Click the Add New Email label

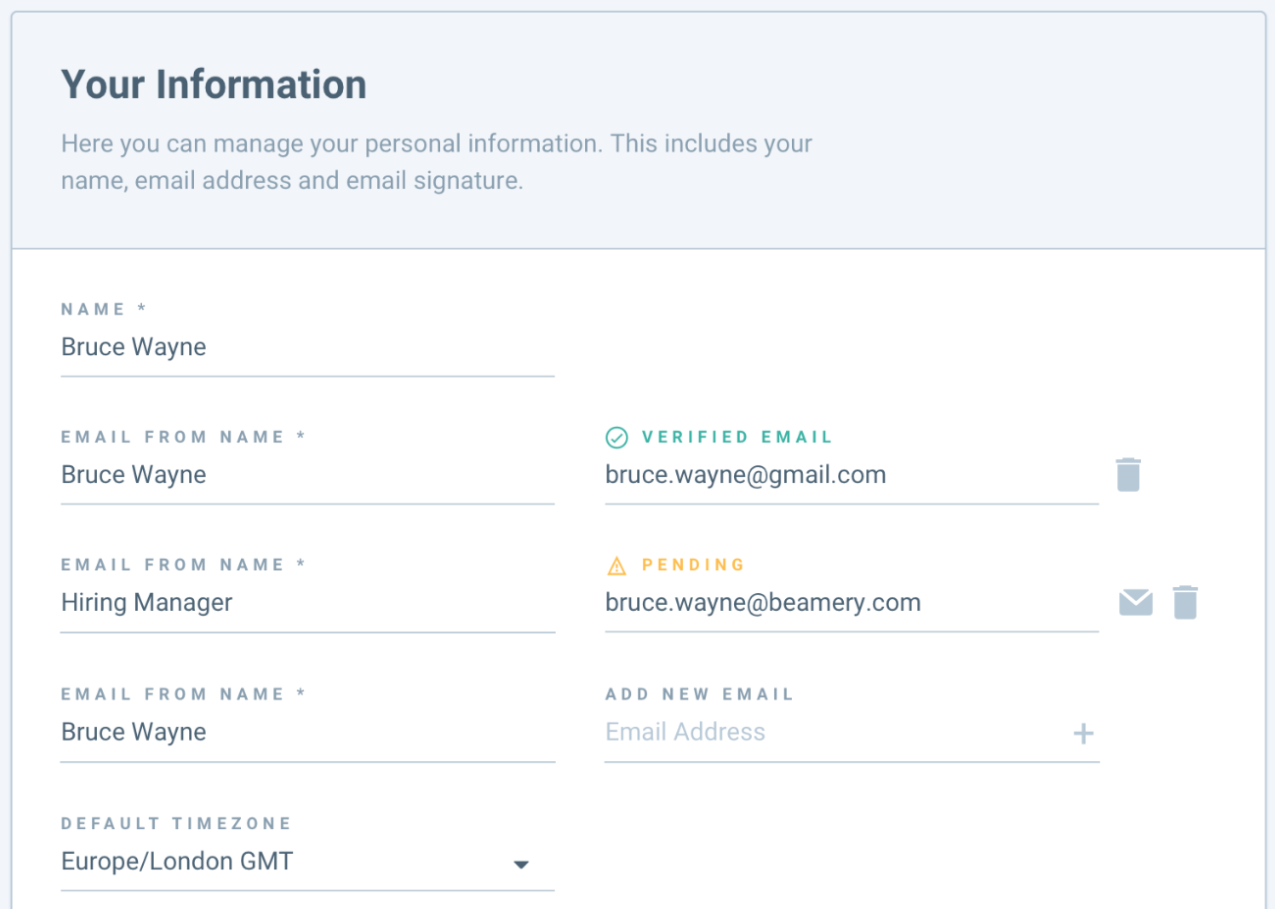[x=699, y=694]
